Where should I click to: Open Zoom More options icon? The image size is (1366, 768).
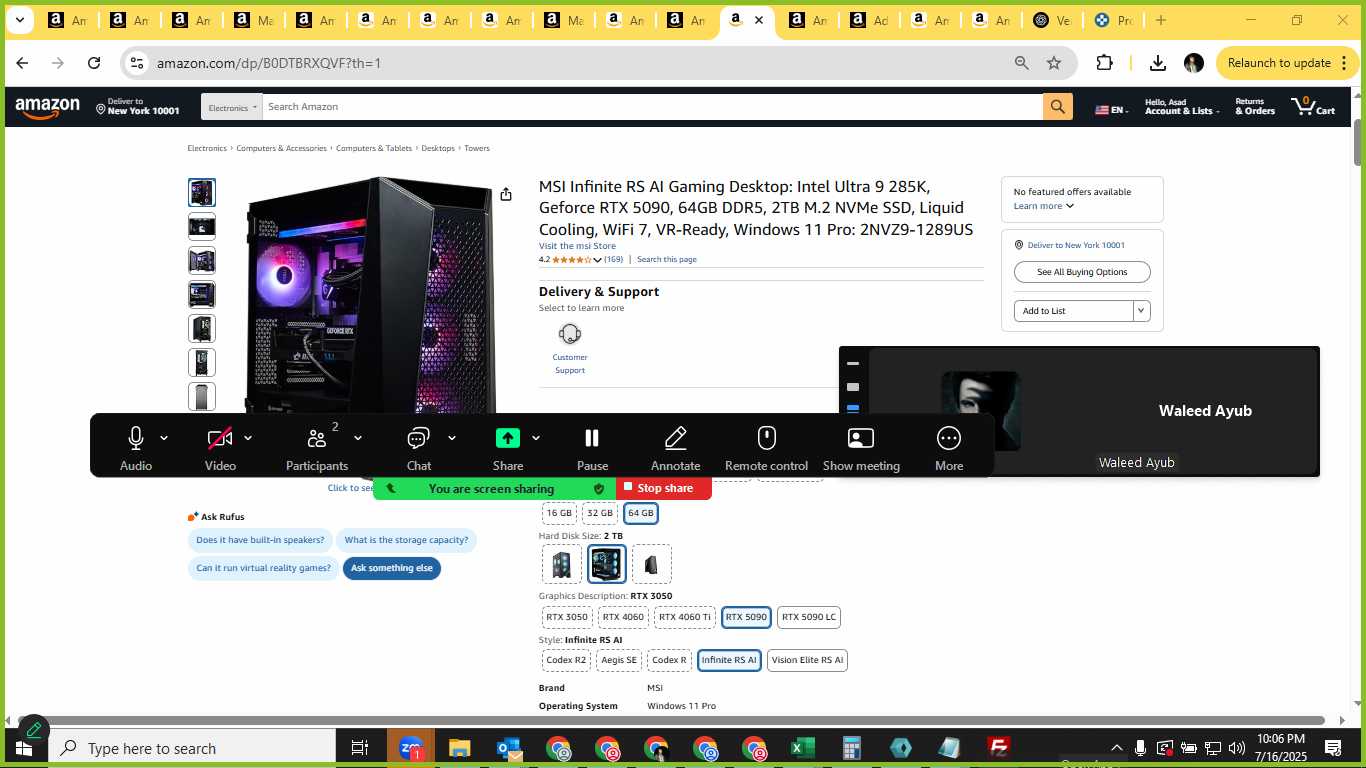tap(949, 438)
